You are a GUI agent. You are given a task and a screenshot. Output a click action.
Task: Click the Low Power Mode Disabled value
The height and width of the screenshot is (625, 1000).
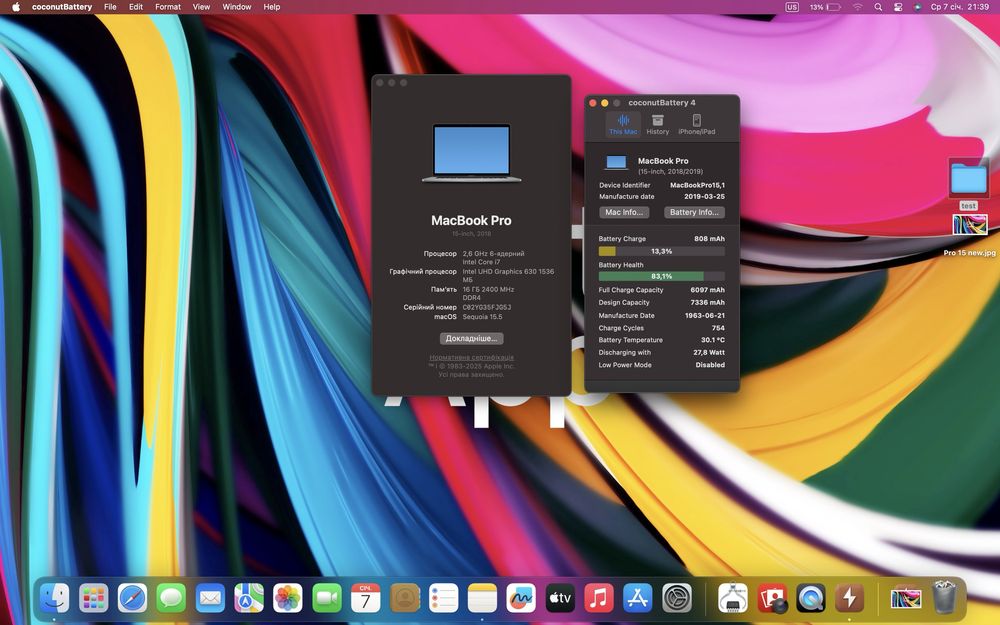pos(710,365)
